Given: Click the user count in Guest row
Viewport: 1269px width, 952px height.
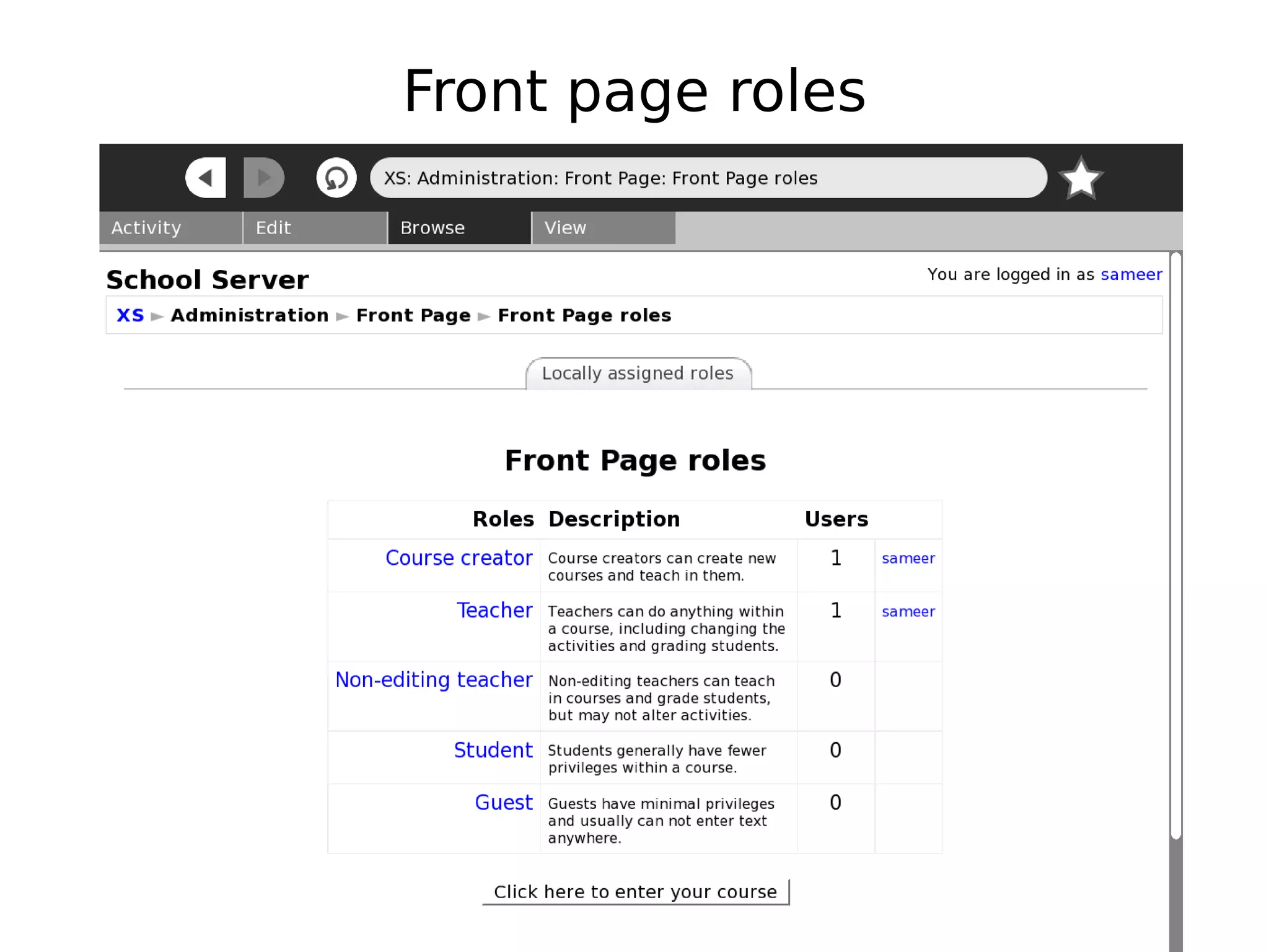Looking at the screenshot, I should click(x=836, y=803).
